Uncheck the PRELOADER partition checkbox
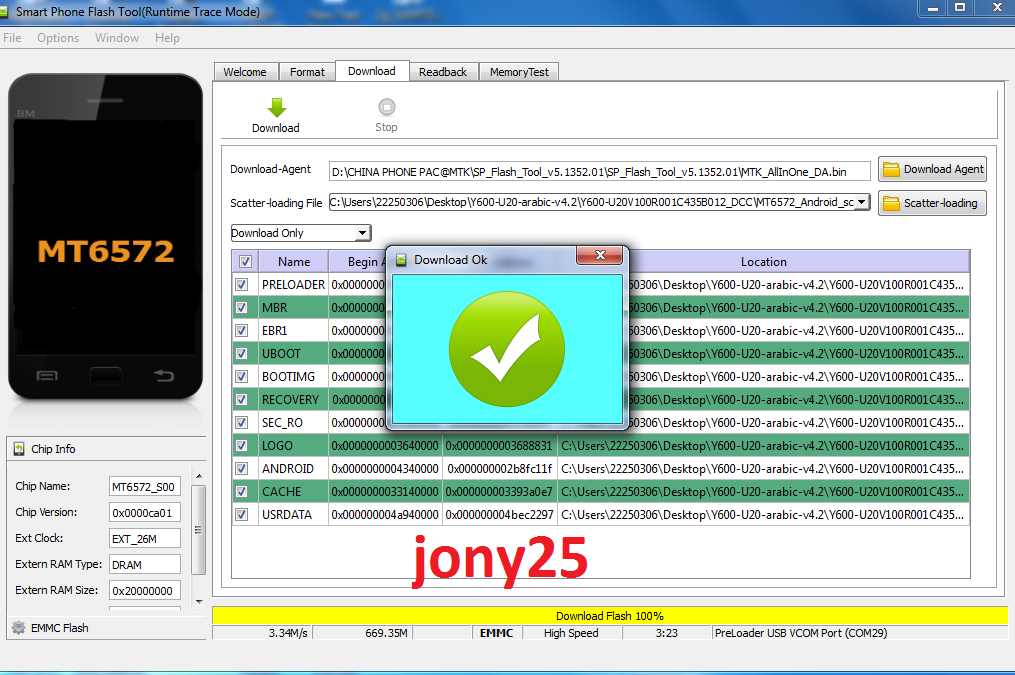The width and height of the screenshot is (1015, 675). tap(242, 285)
